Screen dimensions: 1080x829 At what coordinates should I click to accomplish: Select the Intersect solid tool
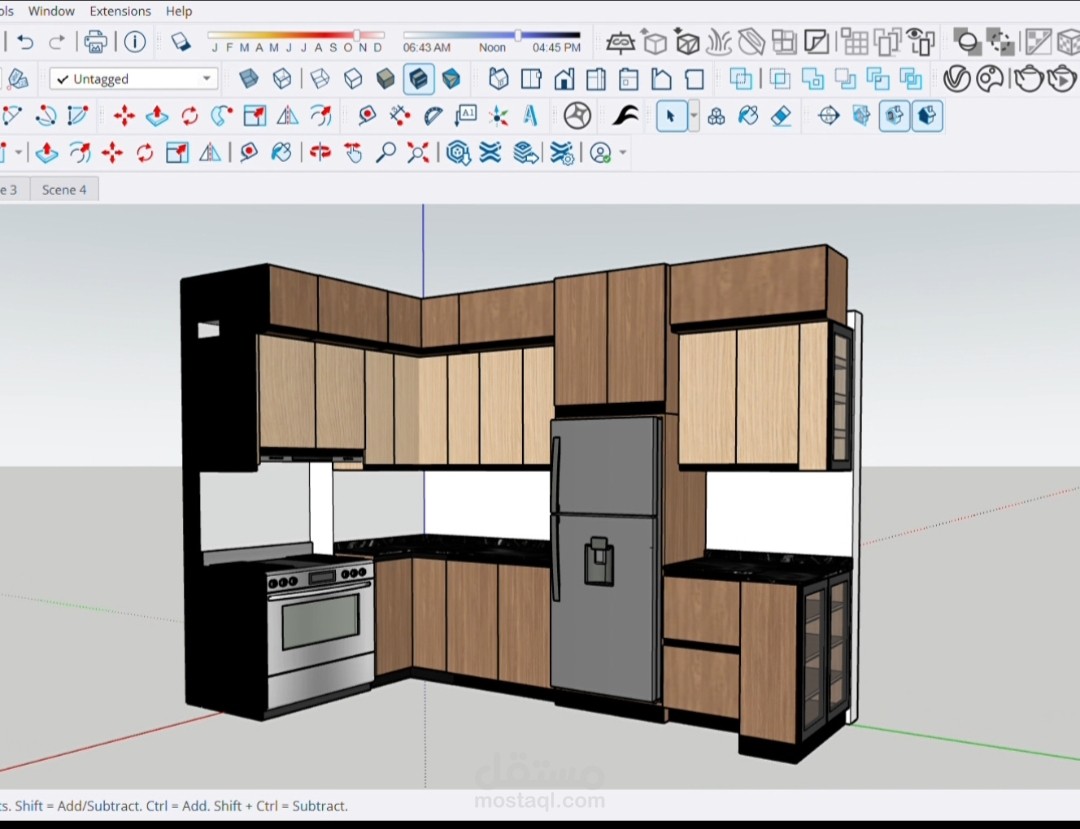click(780, 79)
